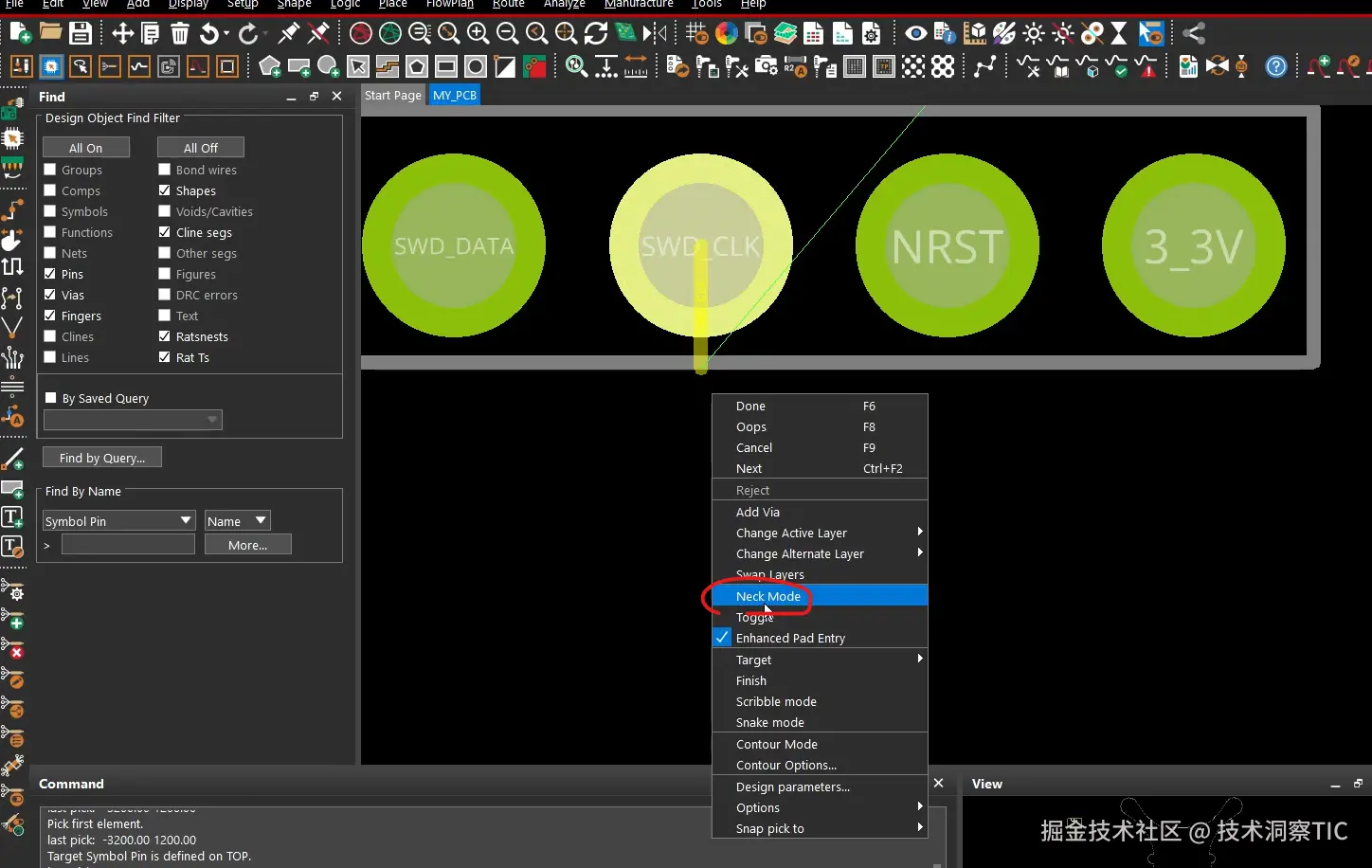Click the Delete trash can icon
The width and height of the screenshot is (1372, 868).
tap(180, 34)
